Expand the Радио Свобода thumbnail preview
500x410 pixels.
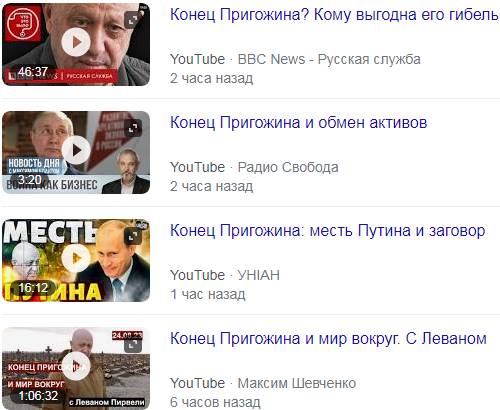tap(133, 128)
